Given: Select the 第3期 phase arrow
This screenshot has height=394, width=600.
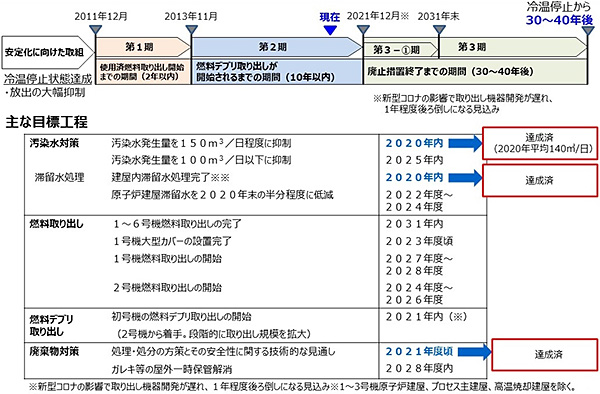Looking at the screenshot, I should pyautogui.click(x=513, y=47).
